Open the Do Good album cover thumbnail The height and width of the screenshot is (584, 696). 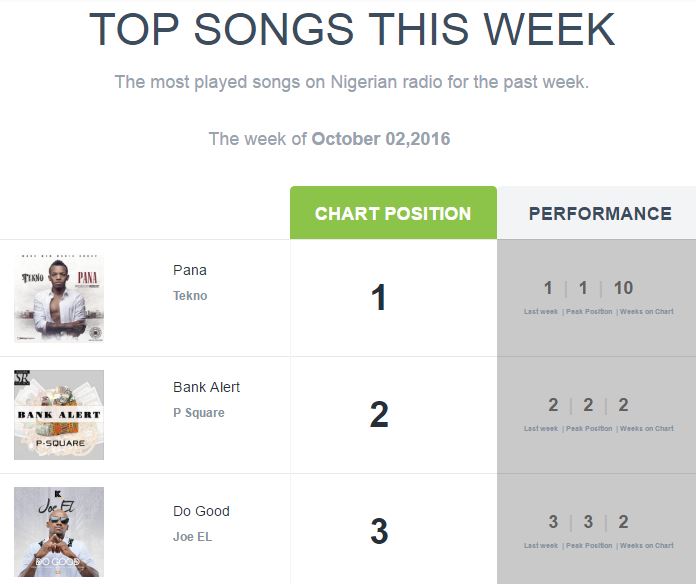coord(59,532)
